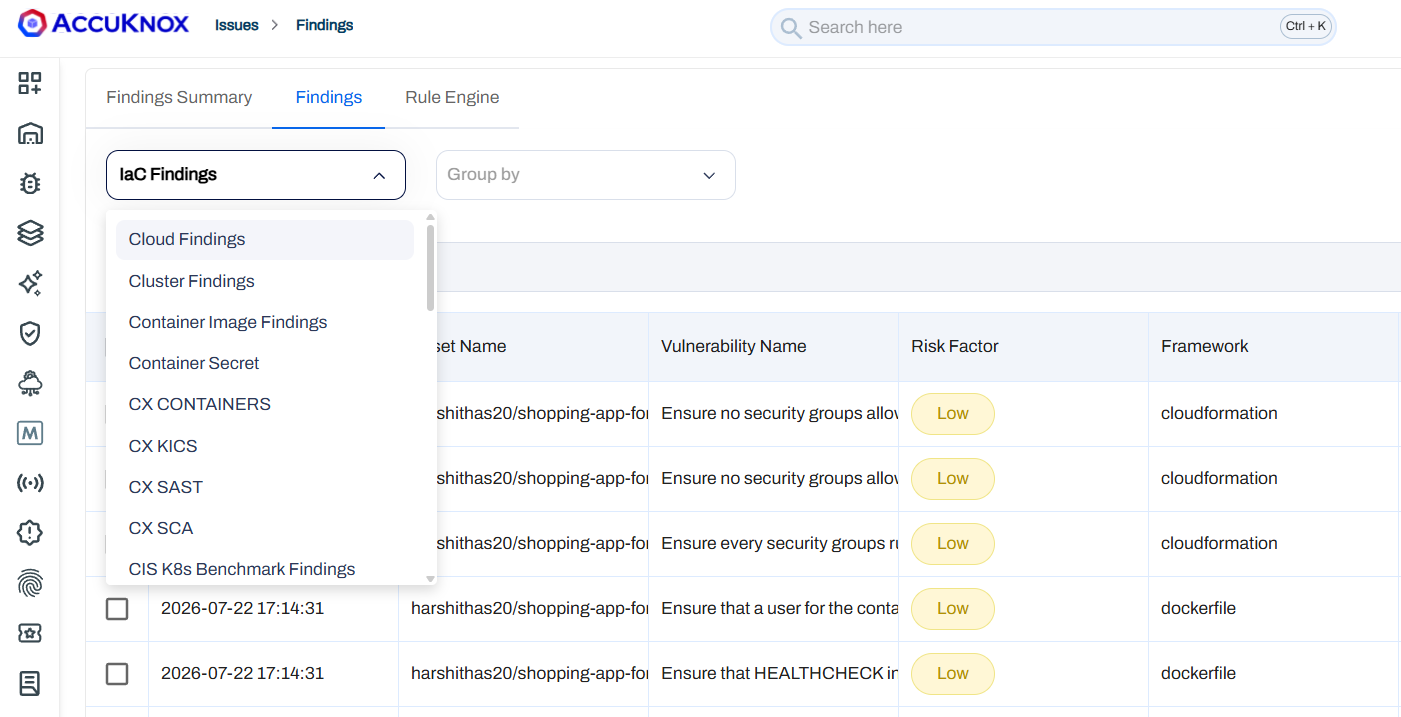Open the broadcast signal sidebar icon
The width and height of the screenshot is (1401, 717).
30,483
